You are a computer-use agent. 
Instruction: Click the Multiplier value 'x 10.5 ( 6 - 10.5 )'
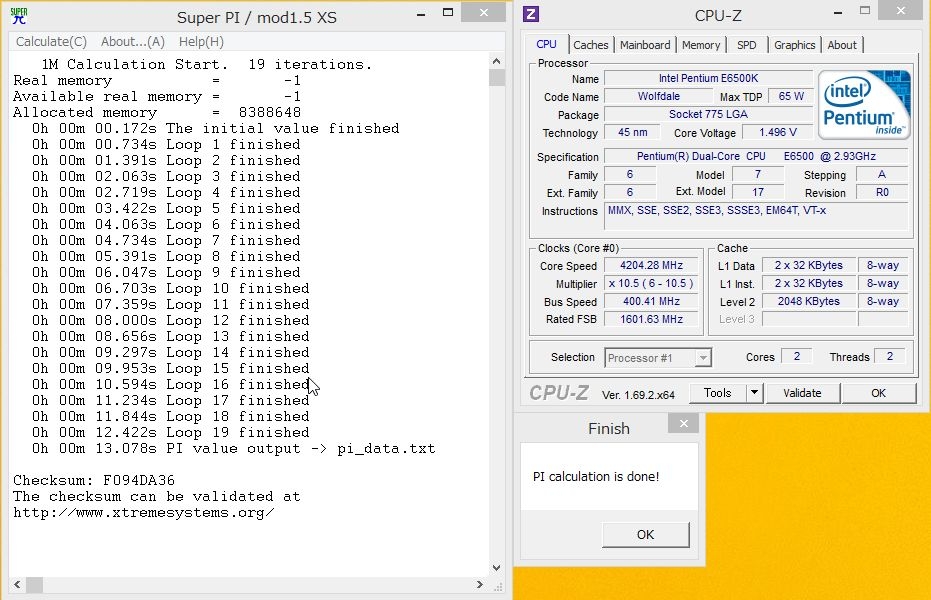coord(651,283)
